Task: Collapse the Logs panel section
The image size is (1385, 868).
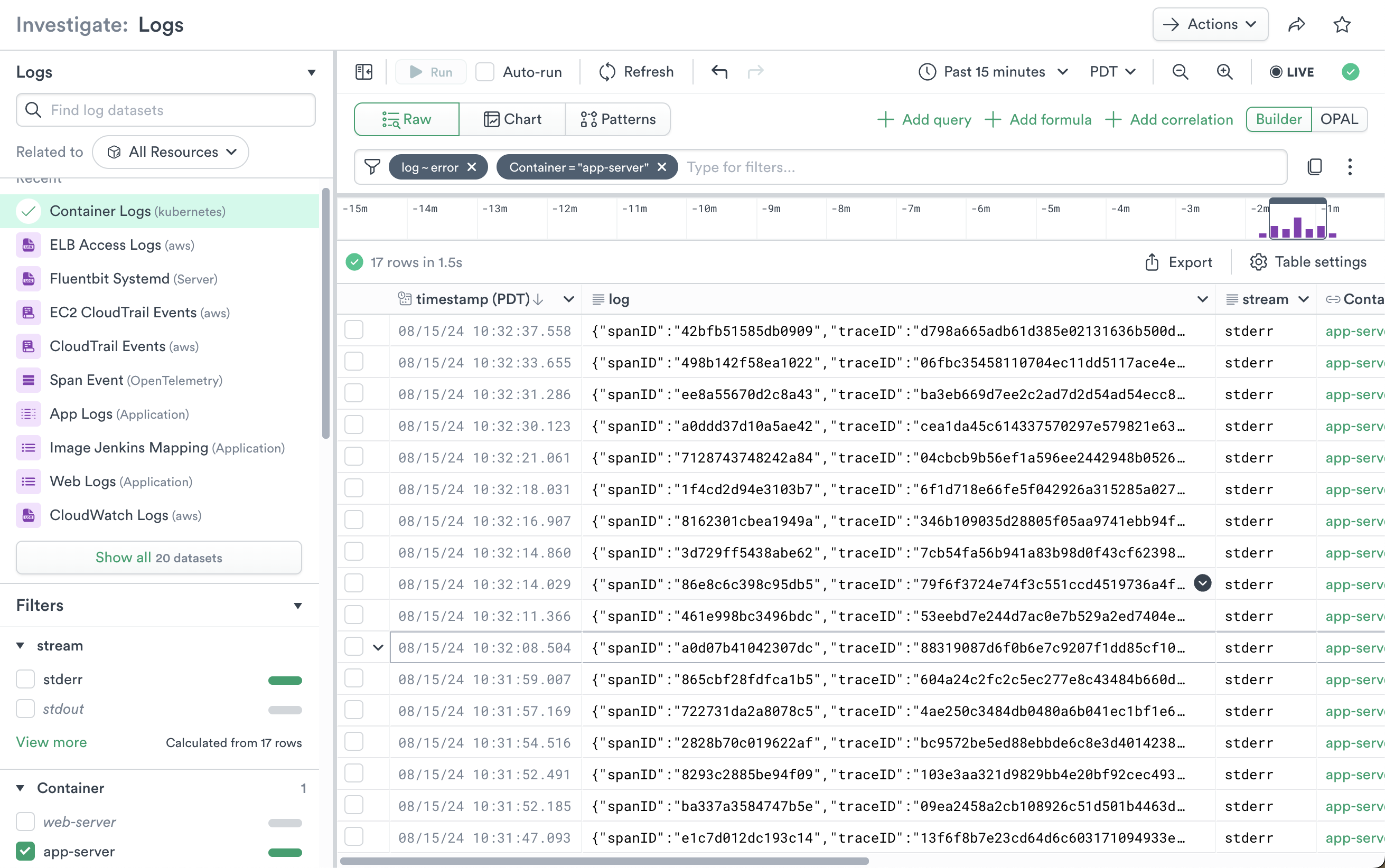Action: coord(311,72)
